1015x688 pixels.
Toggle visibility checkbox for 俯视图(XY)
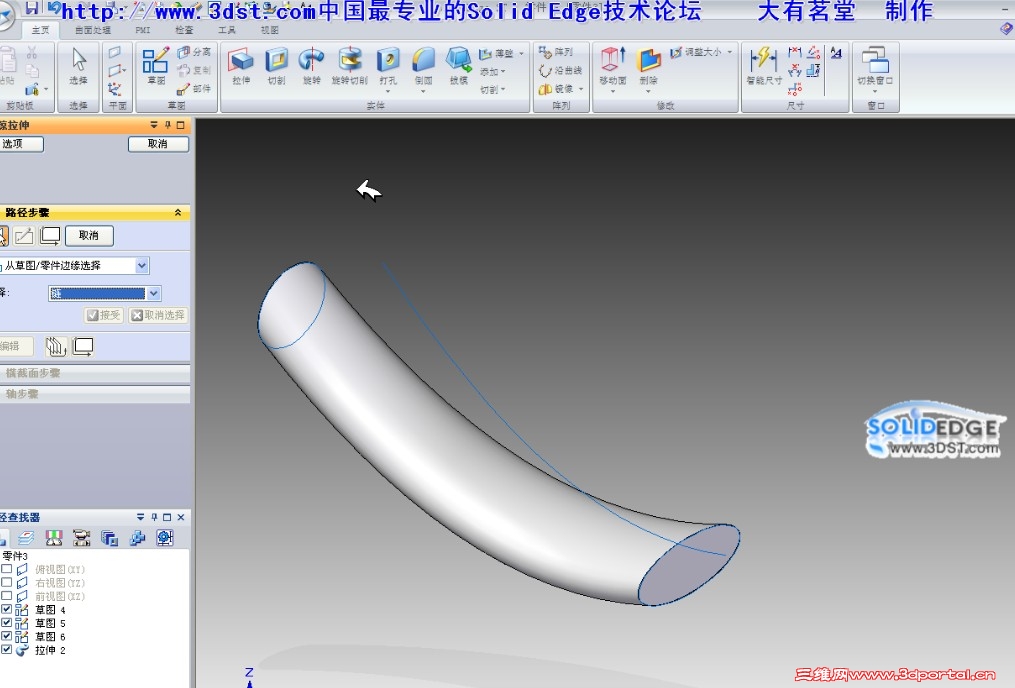click(x=6, y=569)
